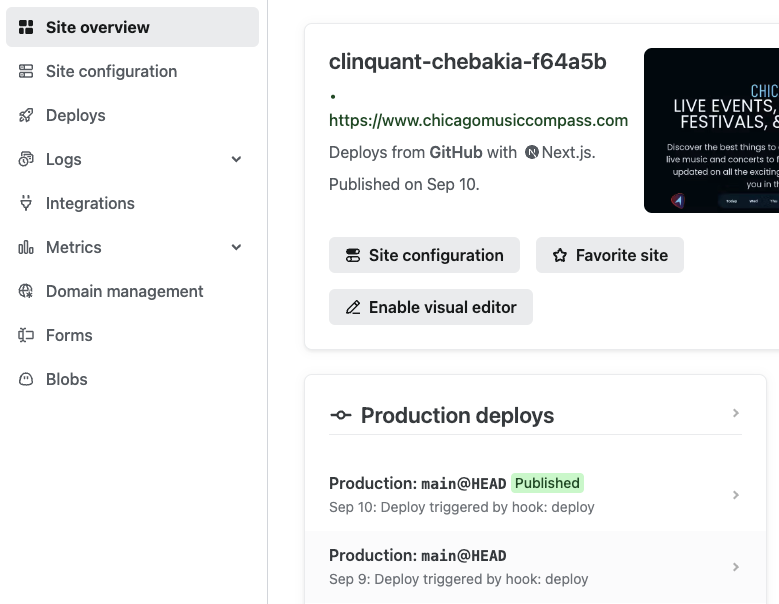Click the Deploys rocket icon

[x=26, y=115]
